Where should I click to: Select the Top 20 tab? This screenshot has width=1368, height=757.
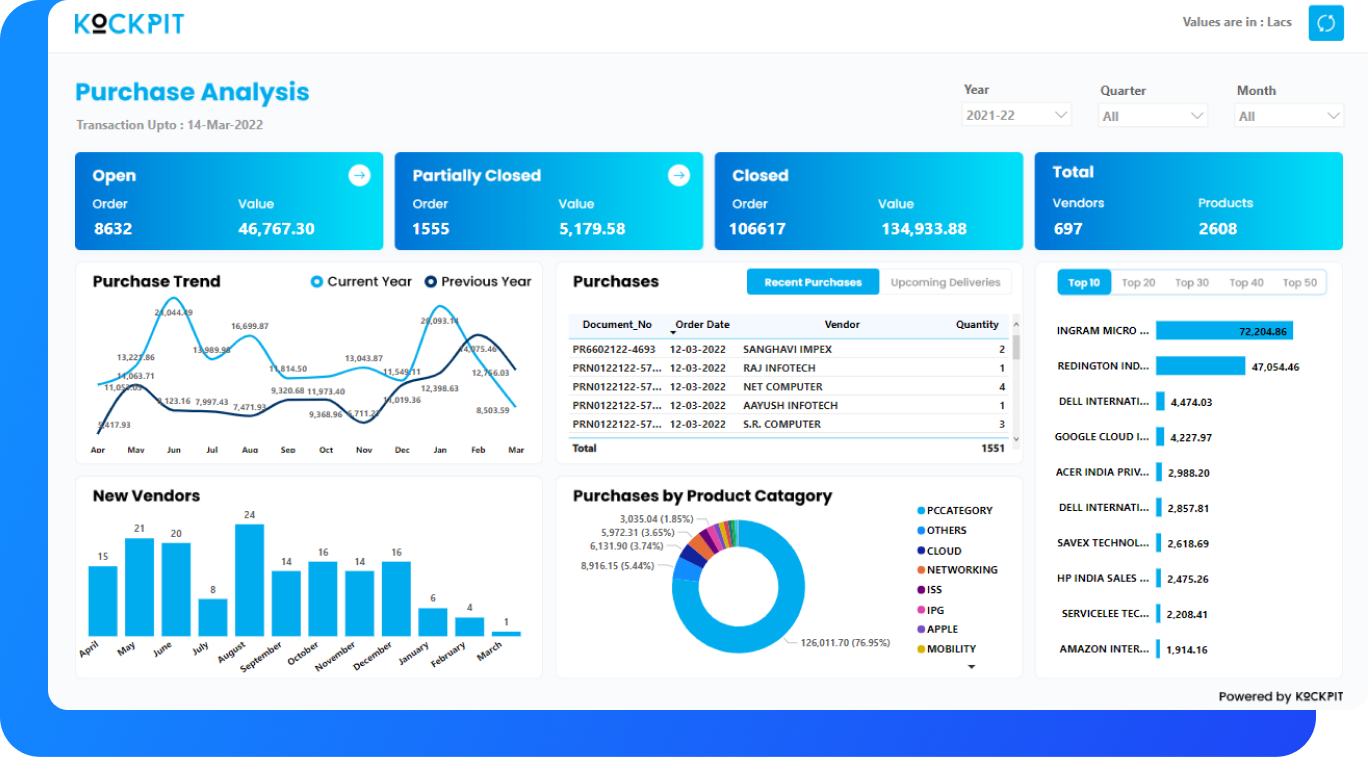tap(1138, 283)
